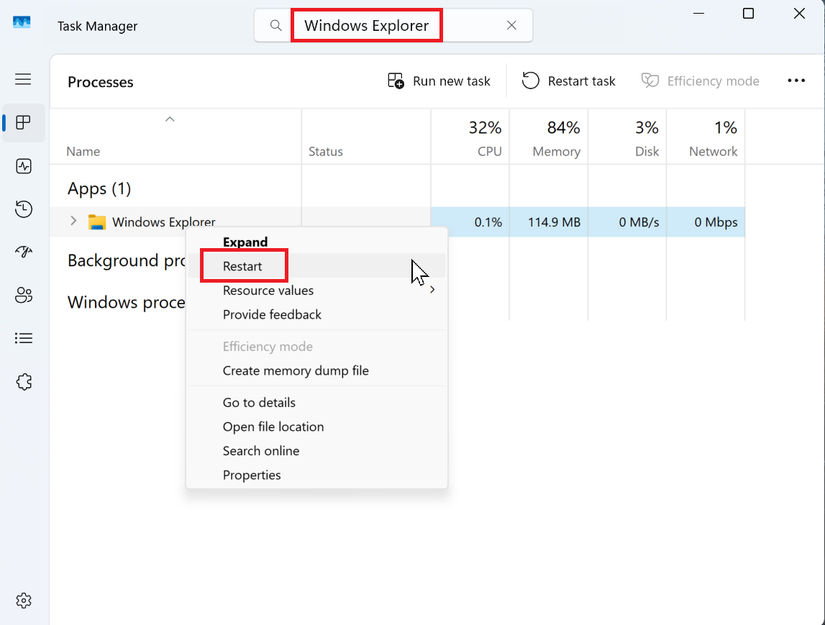Open the Users page icon
Viewport: 825px width, 625px height.
pyautogui.click(x=23, y=295)
